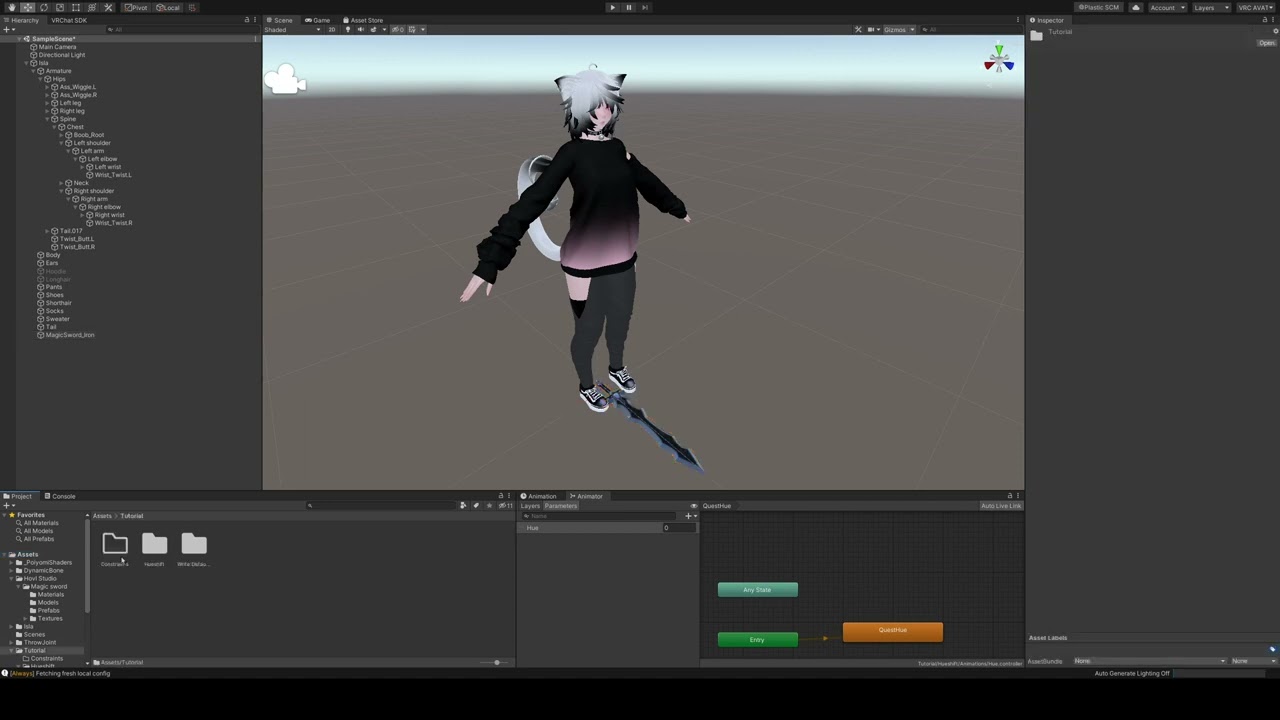Click Project panel create plus button

coord(7,505)
